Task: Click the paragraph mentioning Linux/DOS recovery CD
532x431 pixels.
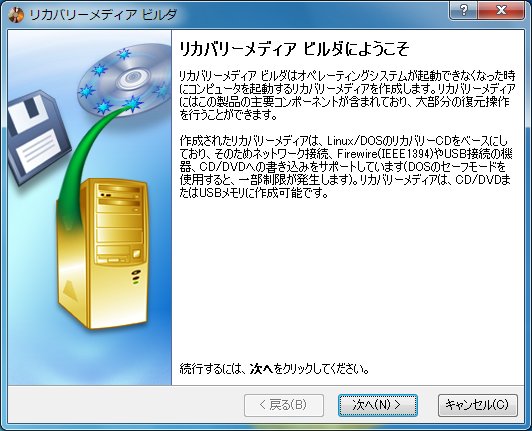Action: pos(345,167)
